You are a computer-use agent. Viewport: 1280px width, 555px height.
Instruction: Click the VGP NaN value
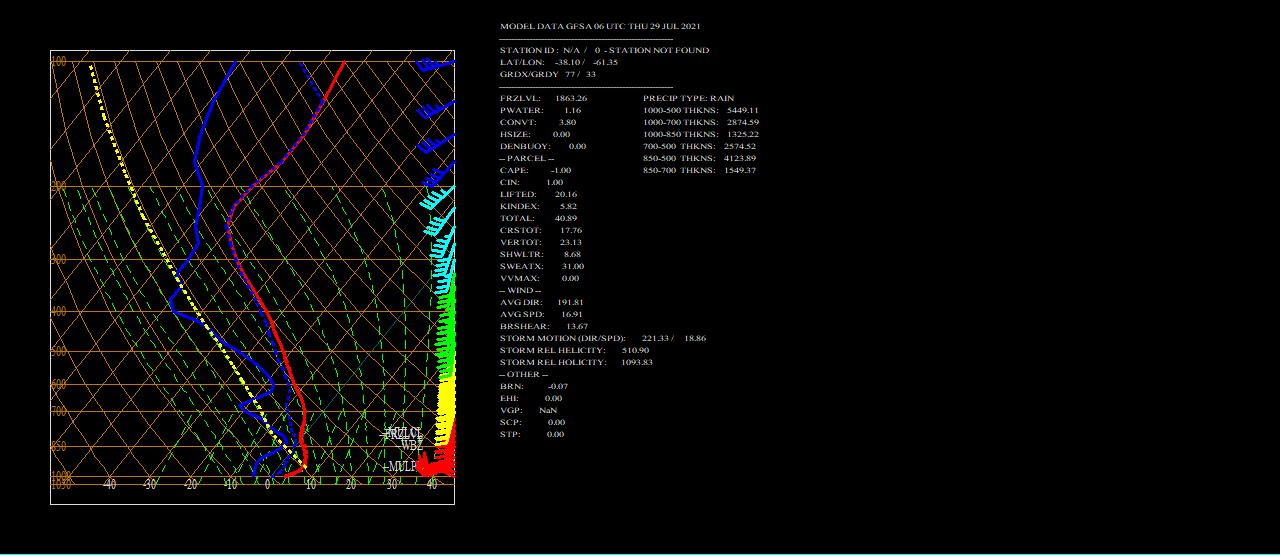(x=548, y=410)
